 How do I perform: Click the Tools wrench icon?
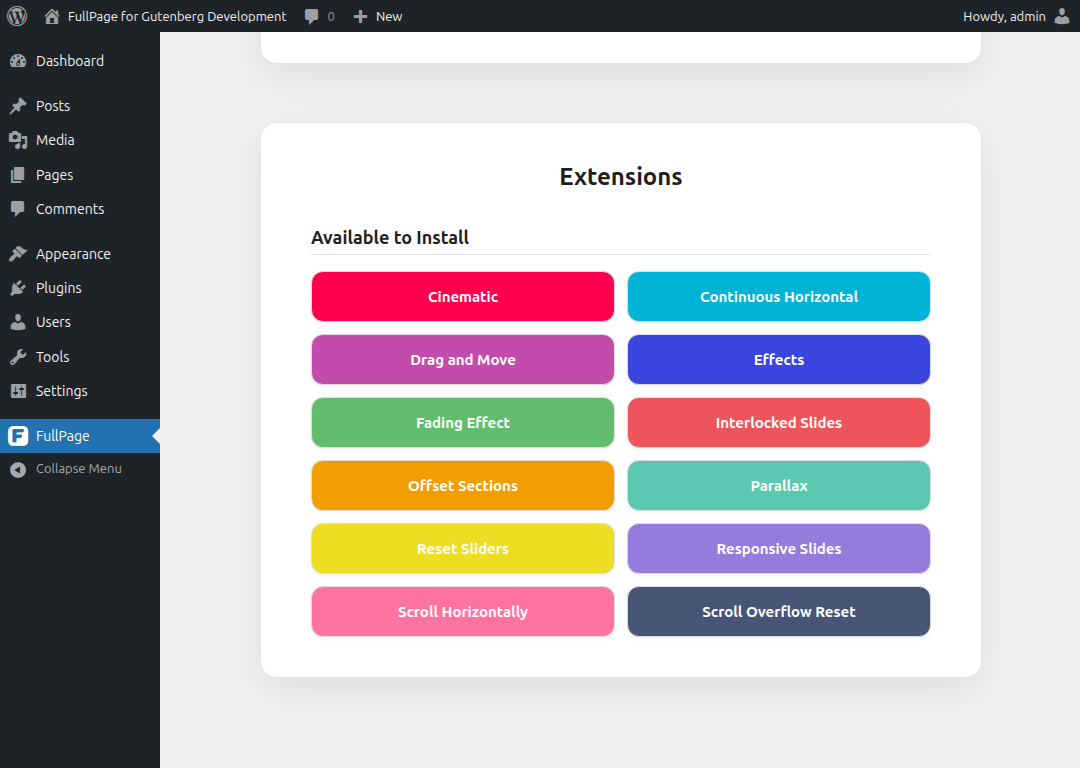(18, 357)
